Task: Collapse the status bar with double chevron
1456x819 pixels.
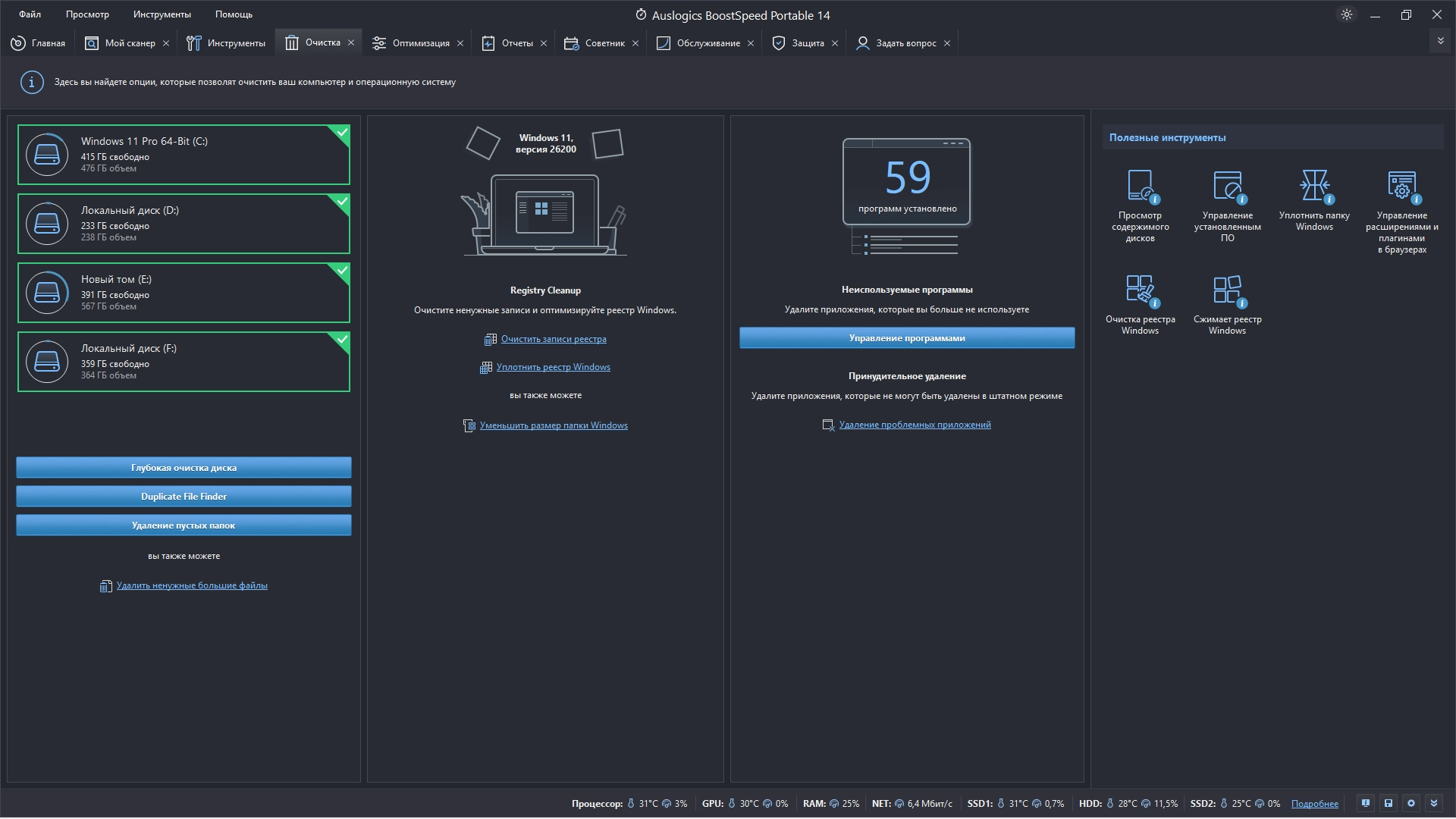Action: (x=1433, y=803)
